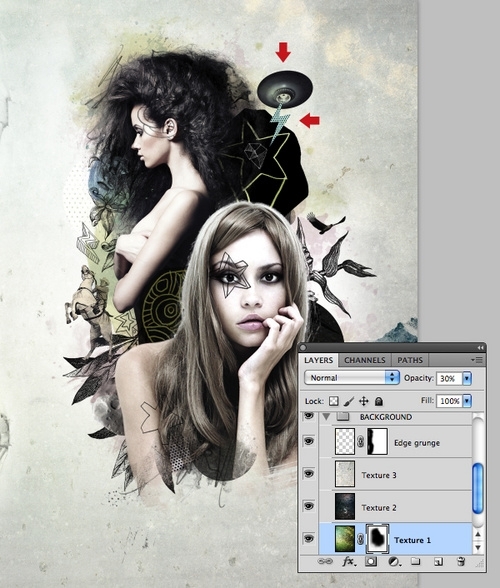
Task: Switch to the Channels tab
Action: 365,360
